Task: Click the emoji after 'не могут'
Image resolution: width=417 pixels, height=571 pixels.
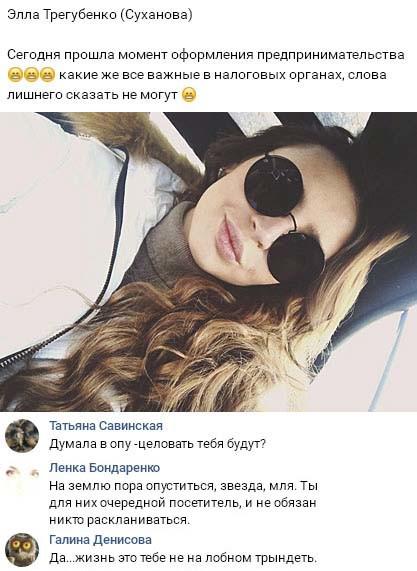Action: coord(189,95)
